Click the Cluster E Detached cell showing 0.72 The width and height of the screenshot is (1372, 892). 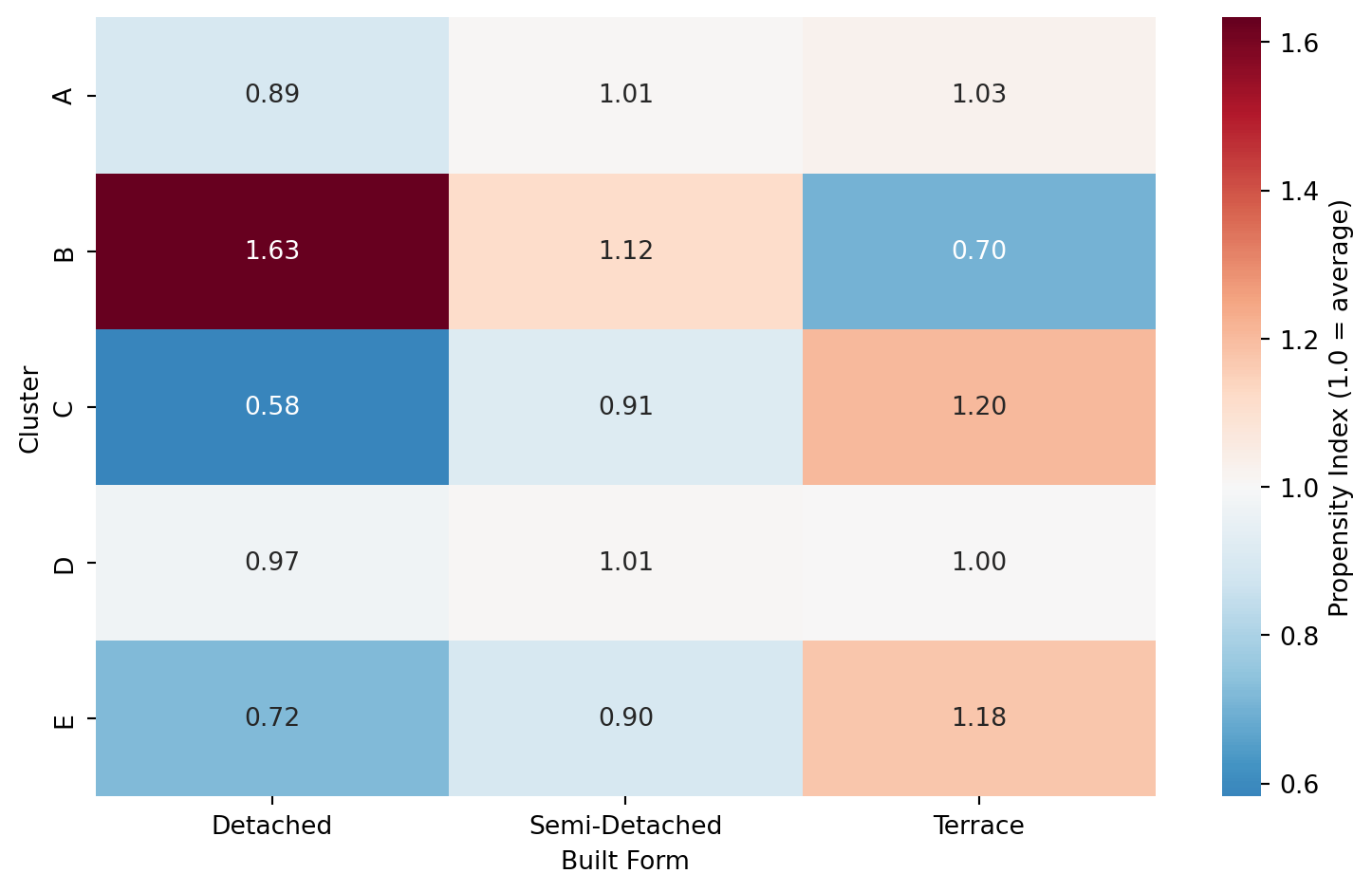point(272,717)
